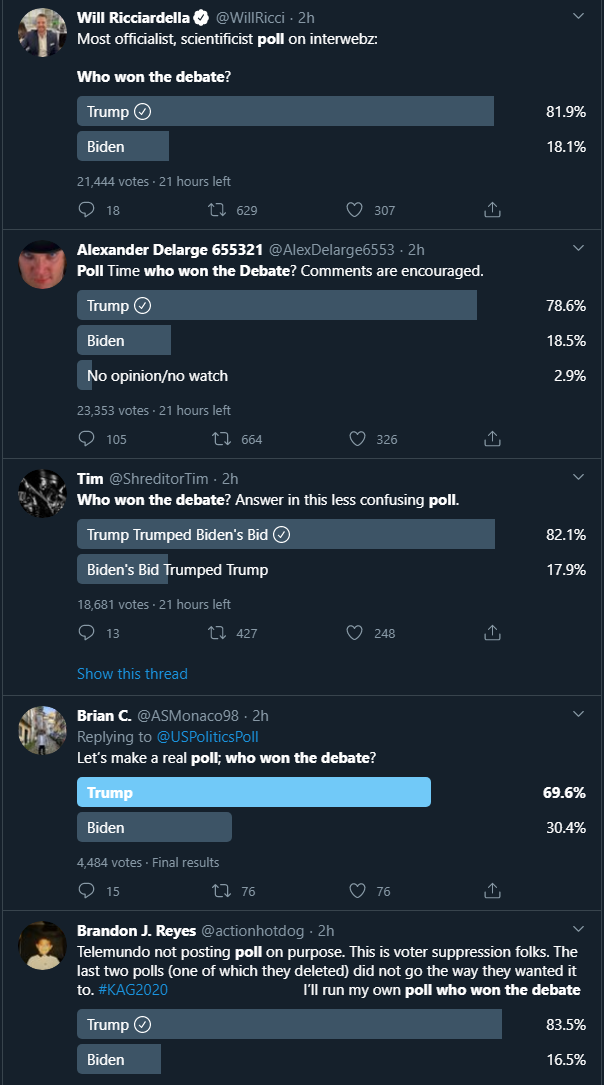The image size is (604, 1085).
Task: Select Biden option in Will Ricciardella's poll
Action: tap(123, 147)
